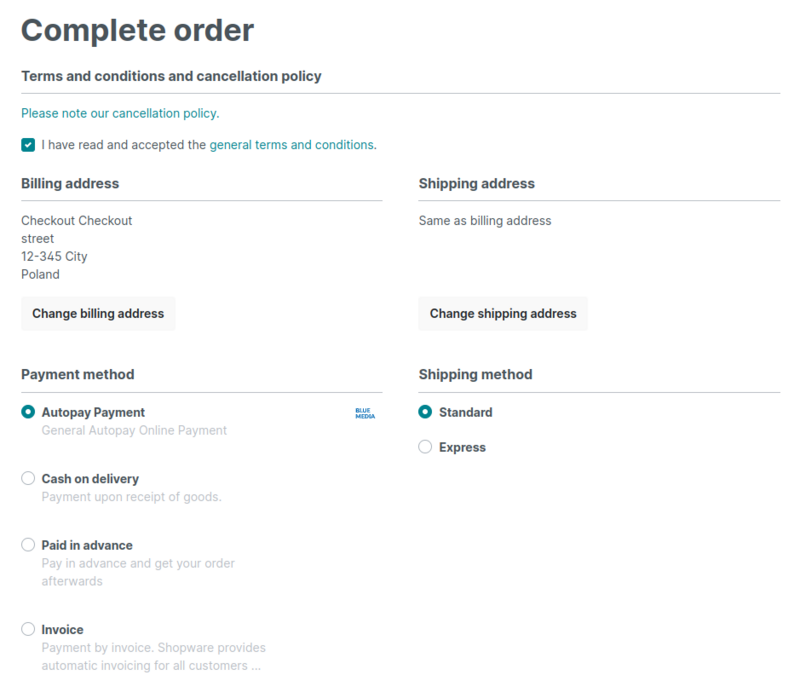The image size is (800, 698).
Task: Switch shipping to Express
Action: pyautogui.click(x=425, y=447)
